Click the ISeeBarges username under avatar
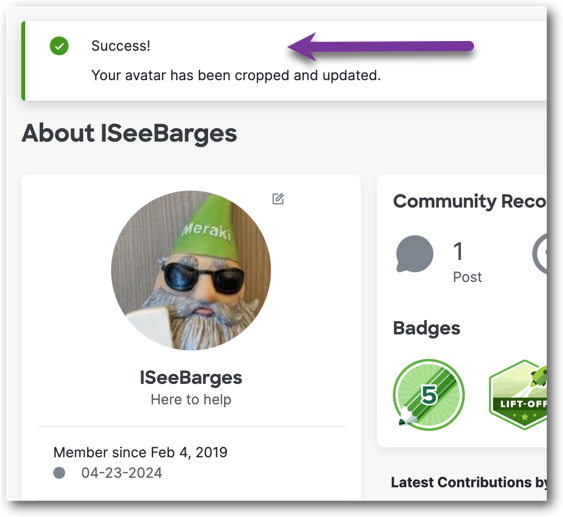 pos(191,378)
